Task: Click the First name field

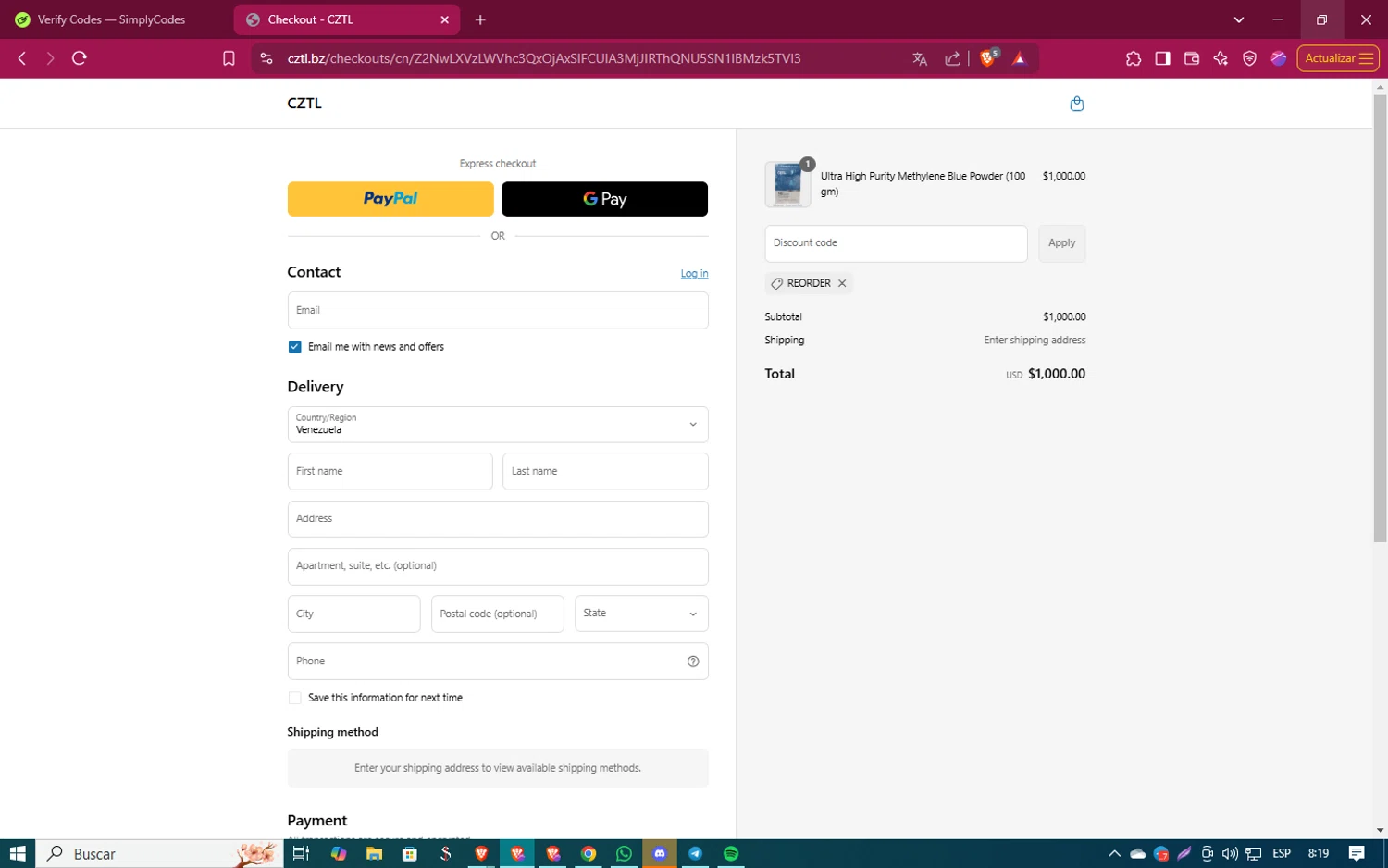Action: click(x=390, y=472)
